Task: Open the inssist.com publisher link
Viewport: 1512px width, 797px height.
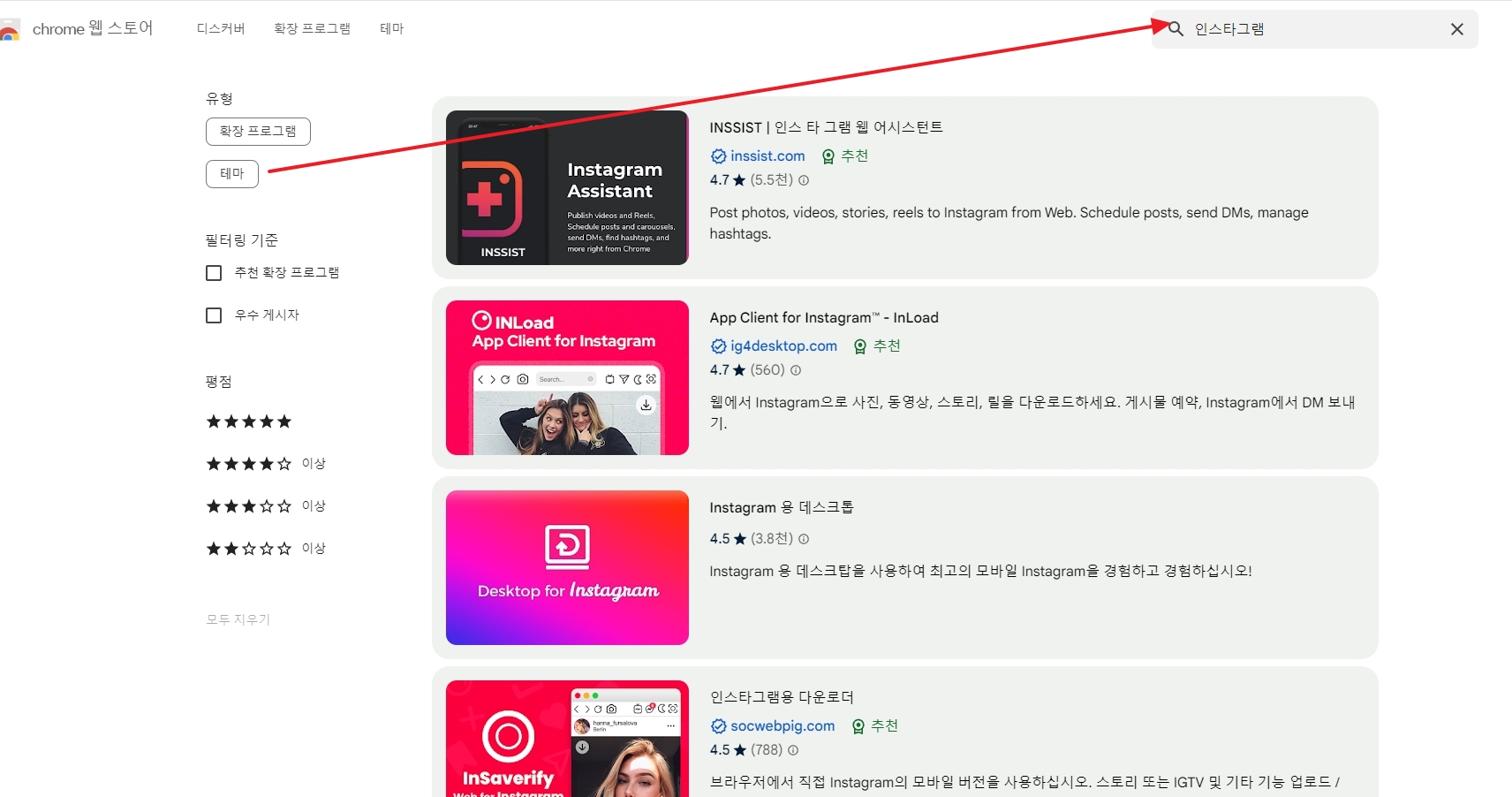Action: click(767, 156)
